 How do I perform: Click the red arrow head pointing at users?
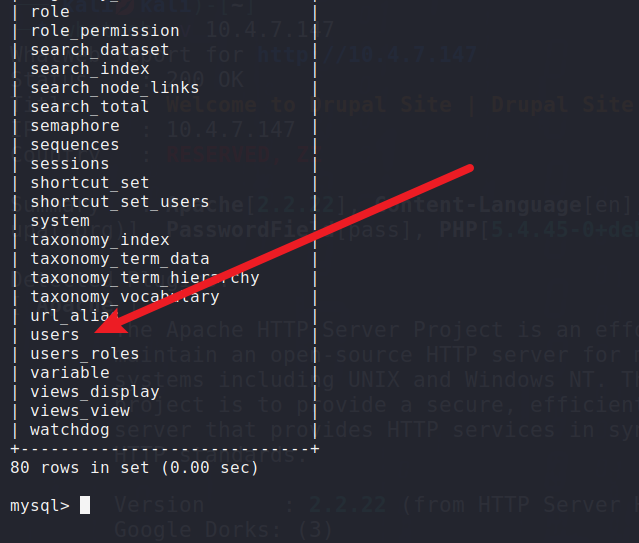[110, 323]
